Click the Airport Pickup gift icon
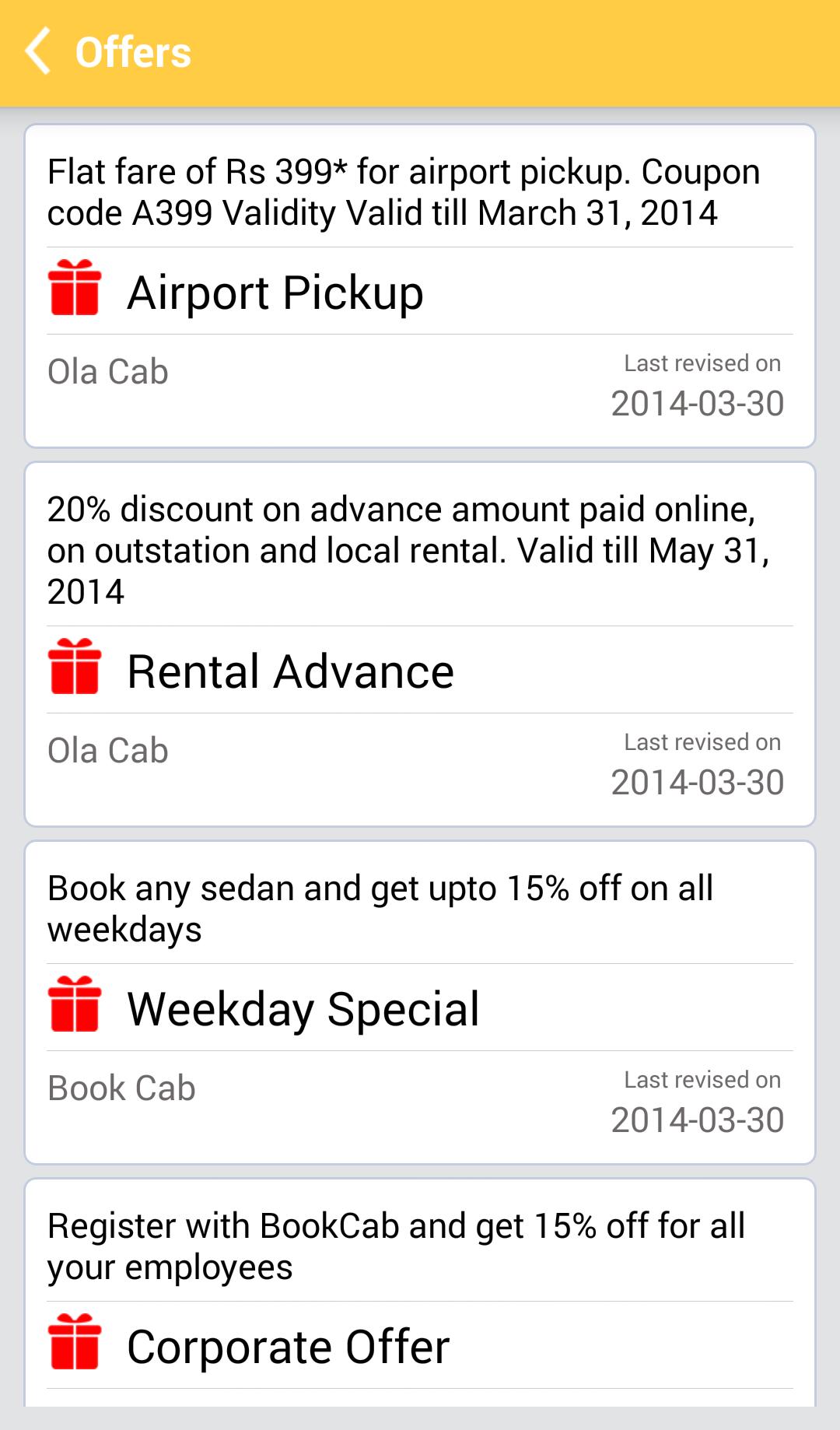The image size is (840, 1430). [x=75, y=288]
